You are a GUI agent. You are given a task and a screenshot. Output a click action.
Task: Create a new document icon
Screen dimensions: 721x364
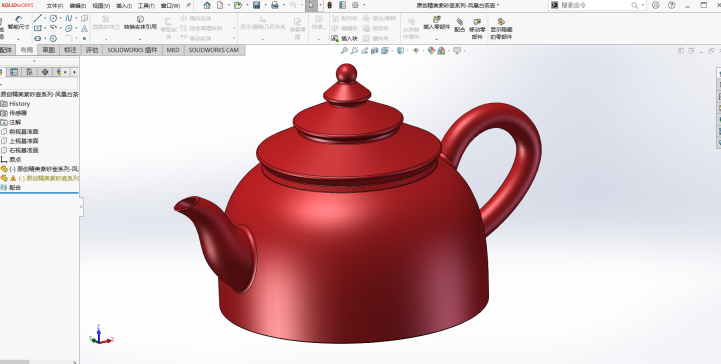[x=220, y=5]
